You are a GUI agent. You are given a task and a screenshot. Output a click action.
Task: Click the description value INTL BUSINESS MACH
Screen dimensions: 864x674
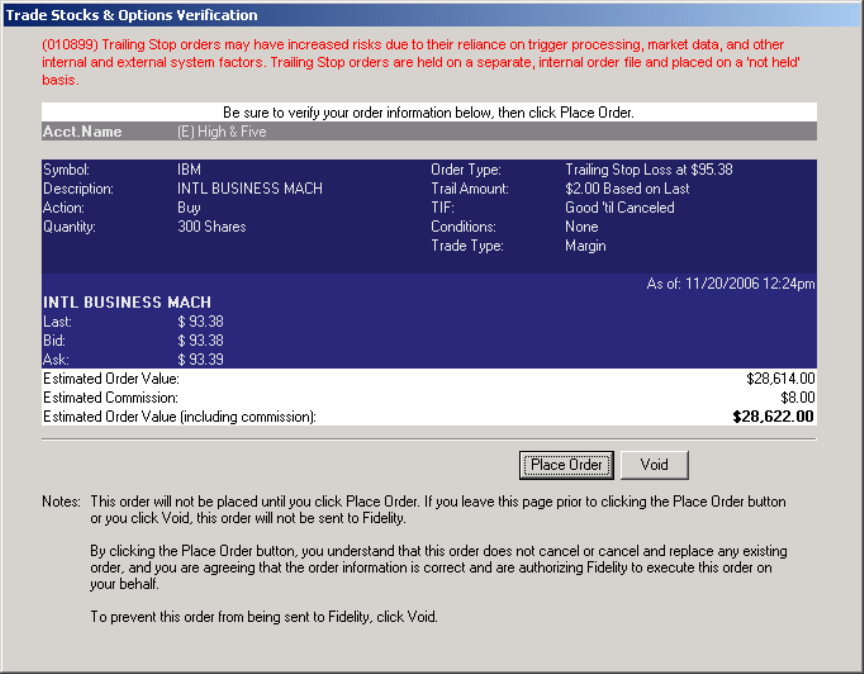coord(250,188)
